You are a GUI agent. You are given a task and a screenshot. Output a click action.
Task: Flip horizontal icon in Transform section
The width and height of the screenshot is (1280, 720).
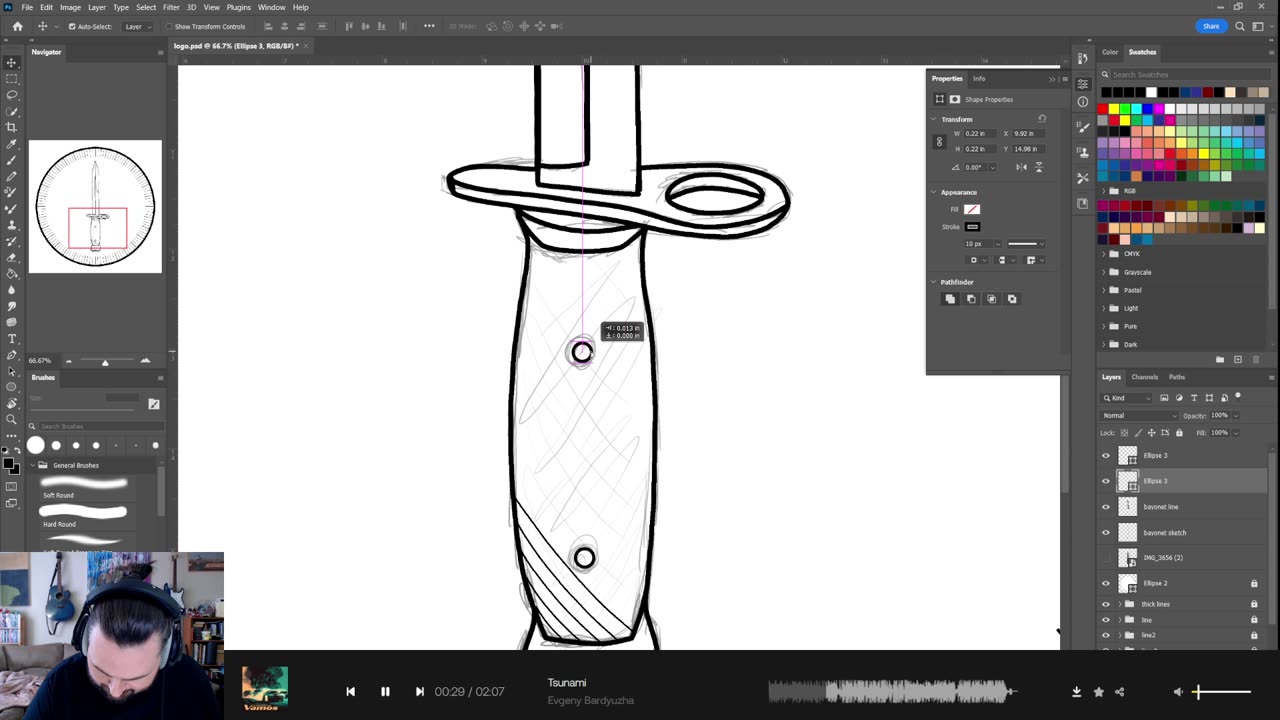pyautogui.click(x=1020, y=167)
